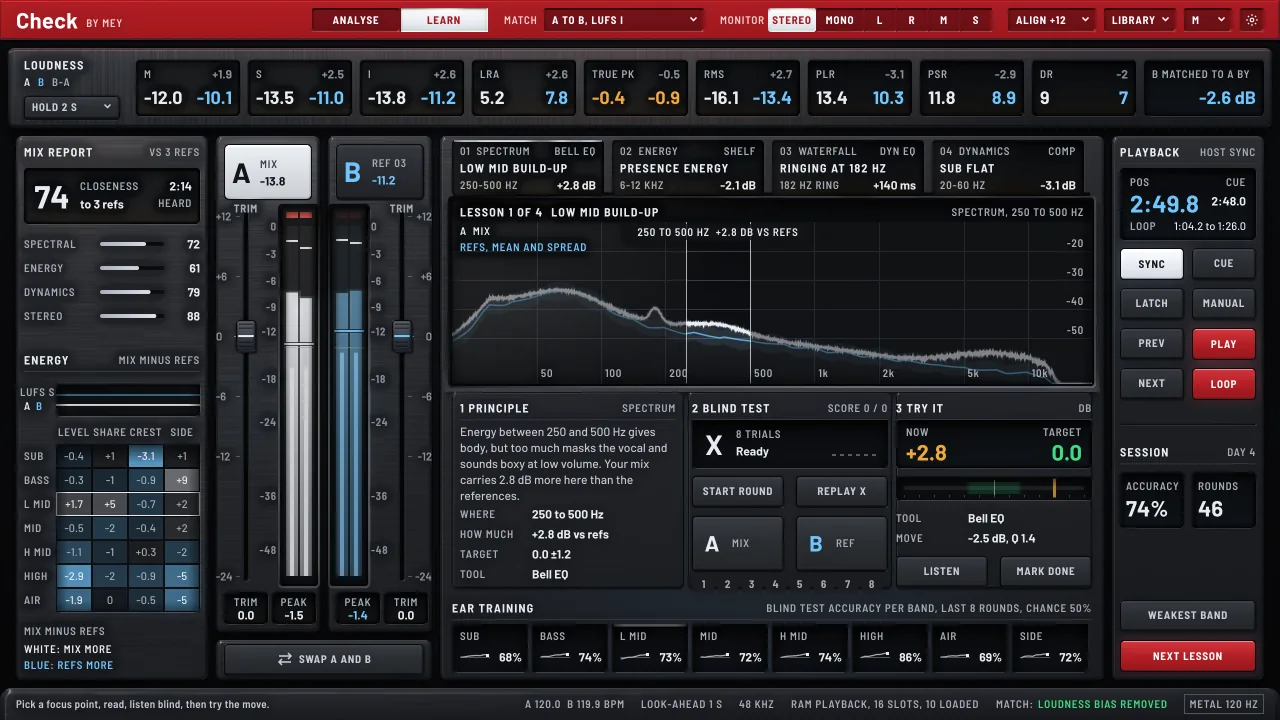1280x720 pixels.
Task: Toggle the Loop button
Action: tap(1224, 384)
